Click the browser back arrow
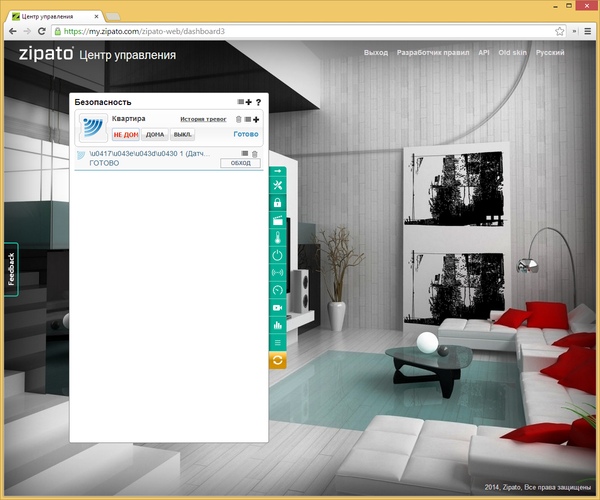The width and height of the screenshot is (600, 500). [13, 31]
